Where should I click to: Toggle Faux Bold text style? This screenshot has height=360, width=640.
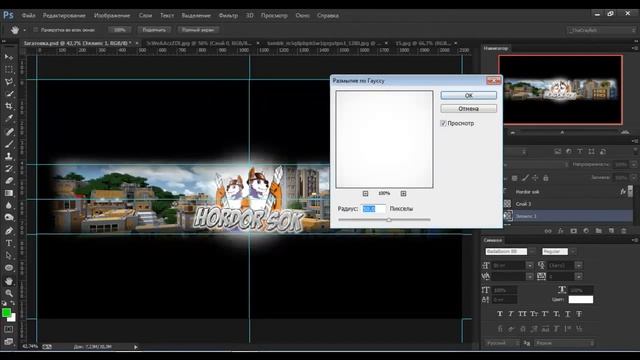click(500, 314)
